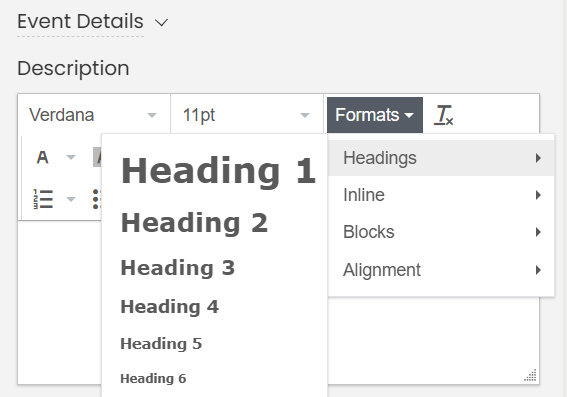Select the text color A icon
This screenshot has height=397, width=567.
43,157
